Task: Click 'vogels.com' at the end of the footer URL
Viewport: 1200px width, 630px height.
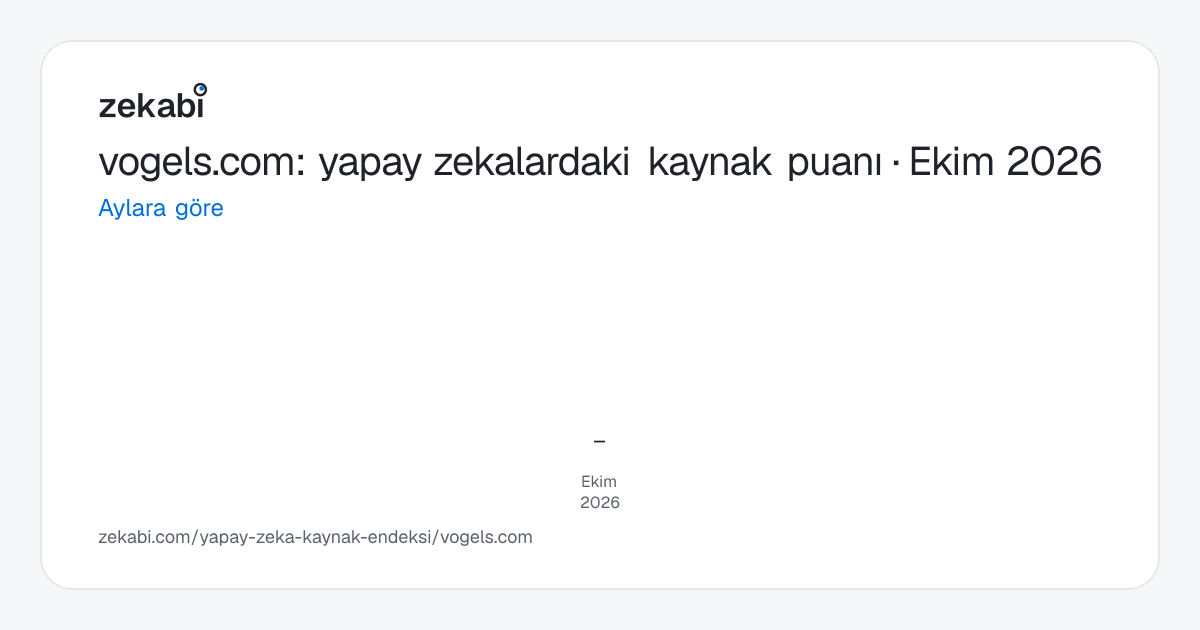Action: point(487,537)
